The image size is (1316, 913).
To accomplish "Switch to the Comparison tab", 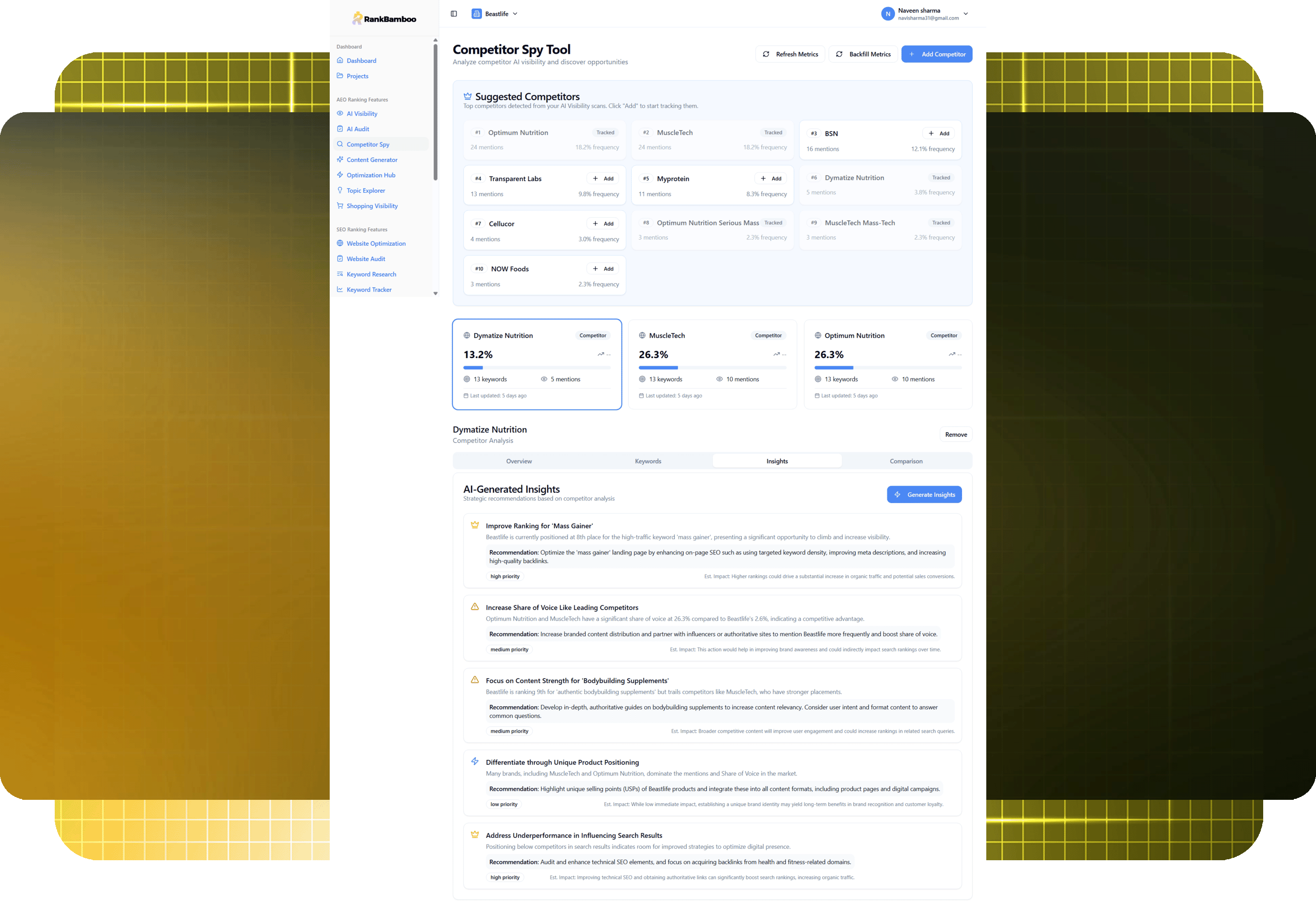I will [x=905, y=461].
